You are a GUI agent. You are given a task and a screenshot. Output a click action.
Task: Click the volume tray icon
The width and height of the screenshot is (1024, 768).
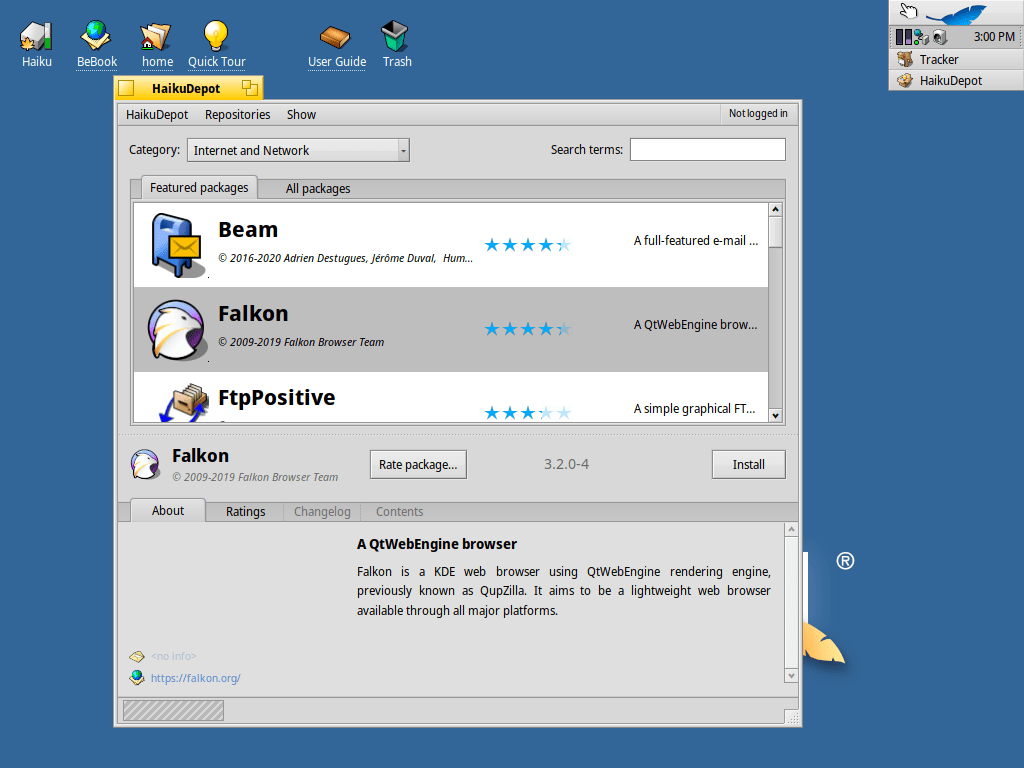pyautogui.click(x=940, y=37)
